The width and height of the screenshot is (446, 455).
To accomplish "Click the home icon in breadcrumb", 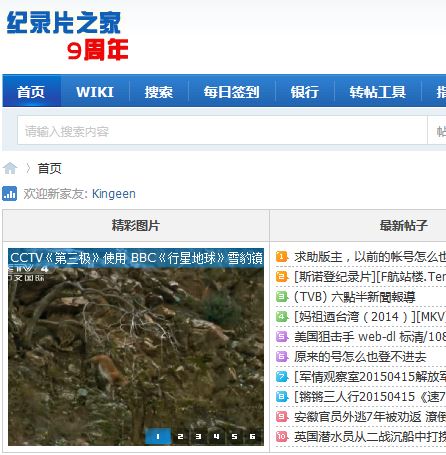I will click(x=10, y=168).
